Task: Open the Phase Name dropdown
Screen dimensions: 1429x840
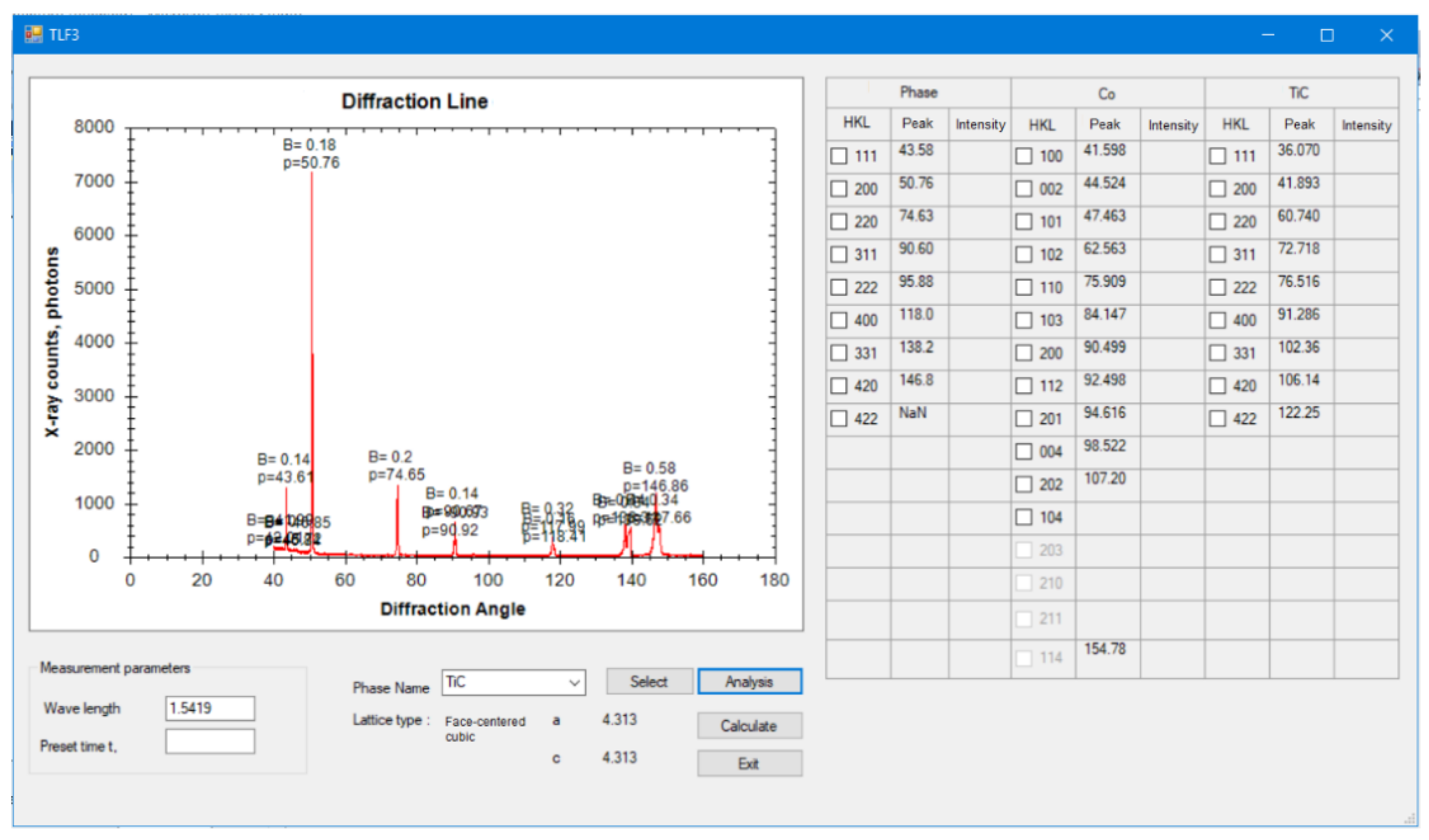Action: click(x=574, y=682)
